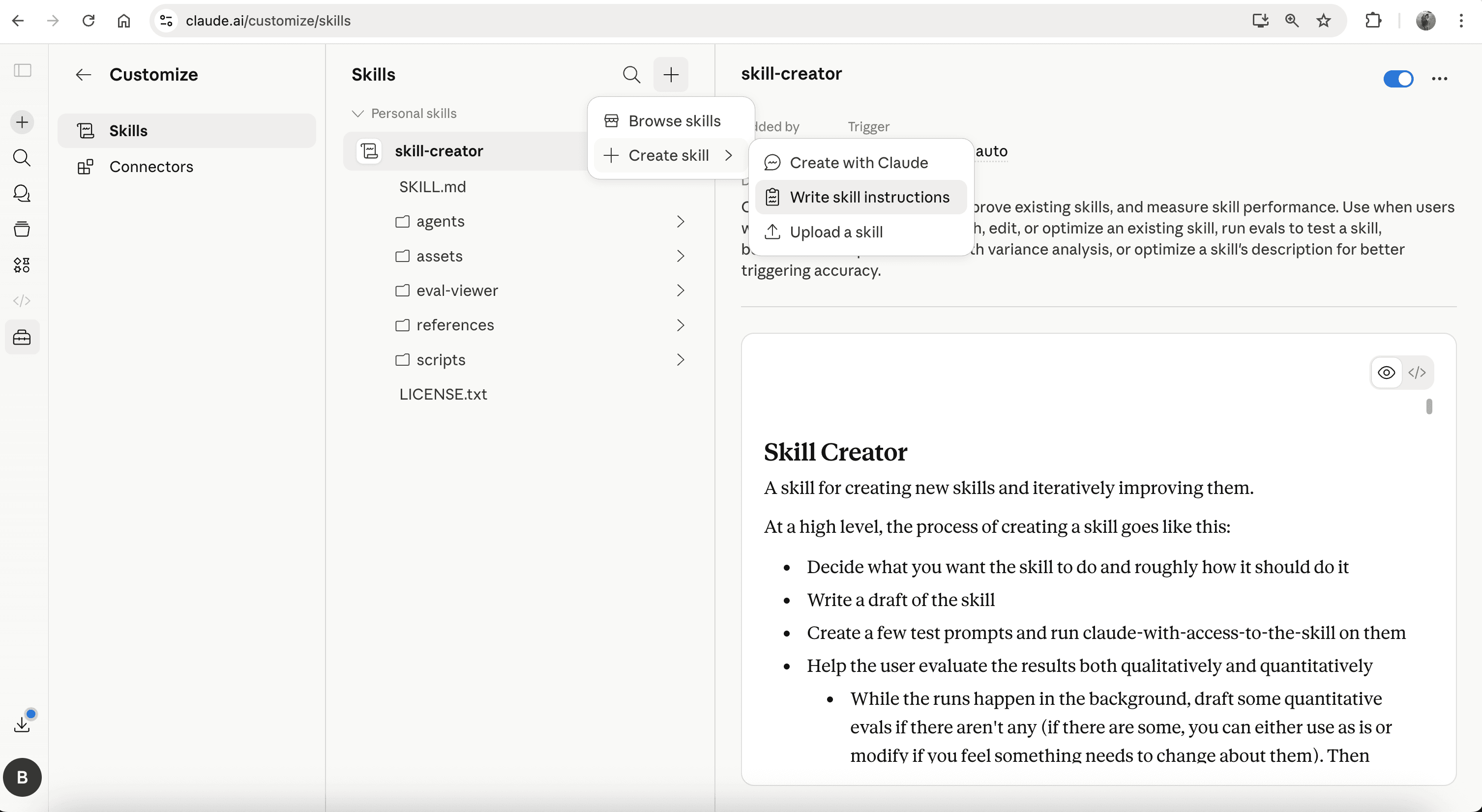Collapse the Personal skills section

(x=404, y=113)
